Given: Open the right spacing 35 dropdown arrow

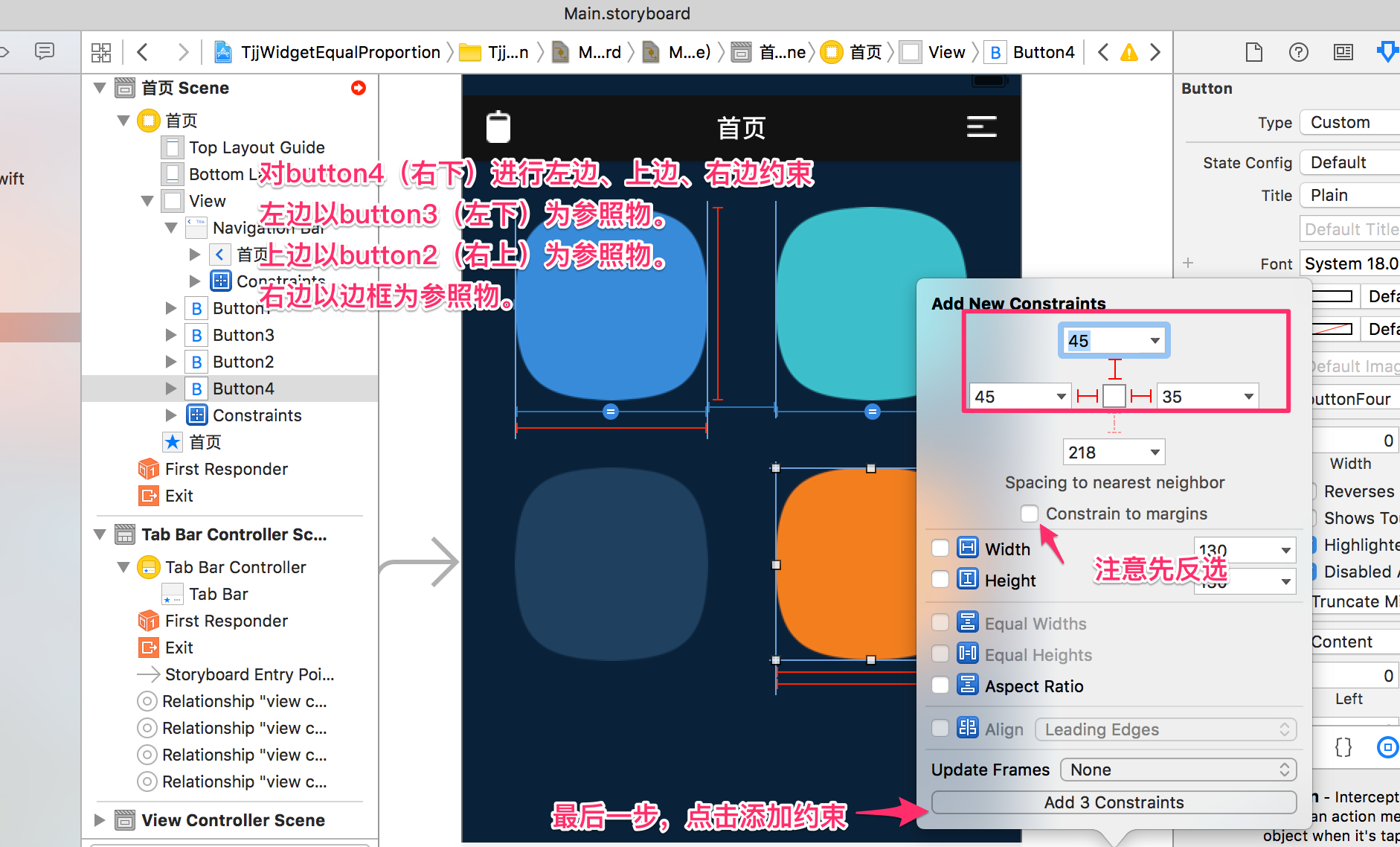Looking at the screenshot, I should point(1249,397).
